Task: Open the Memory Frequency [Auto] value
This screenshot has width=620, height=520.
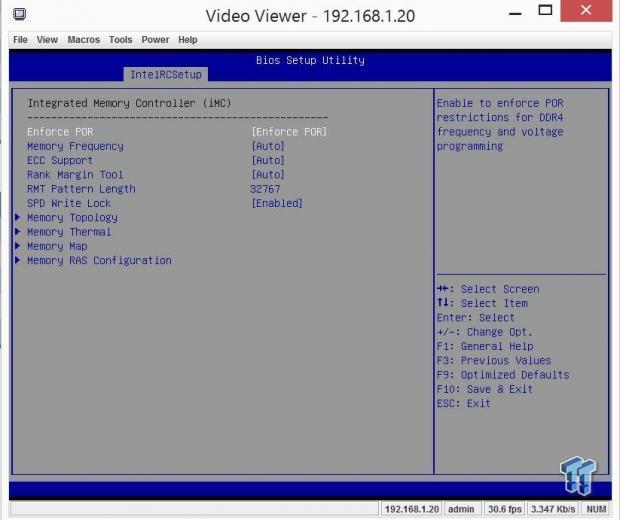Action: point(268,146)
